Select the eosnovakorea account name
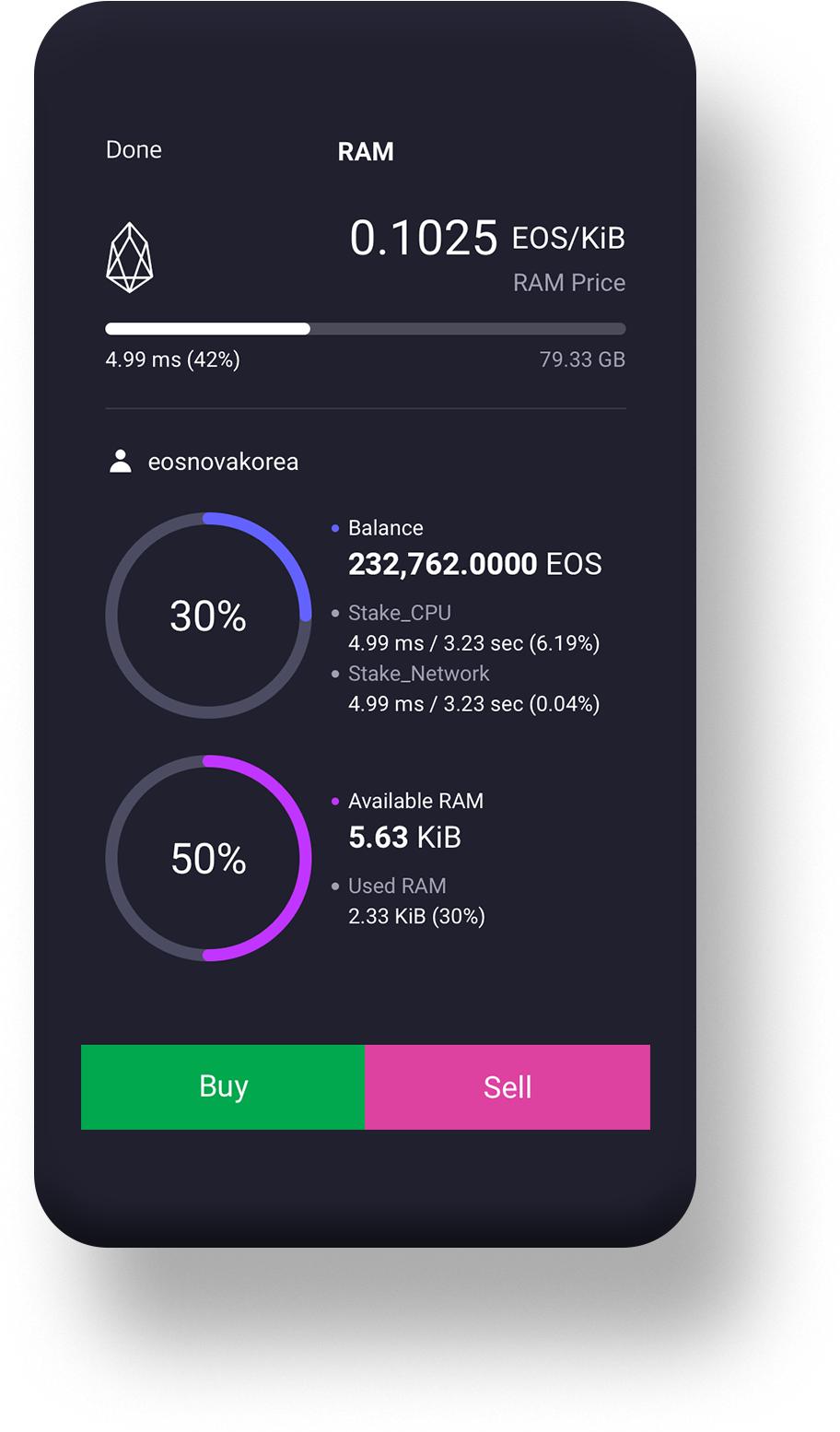 coord(223,462)
